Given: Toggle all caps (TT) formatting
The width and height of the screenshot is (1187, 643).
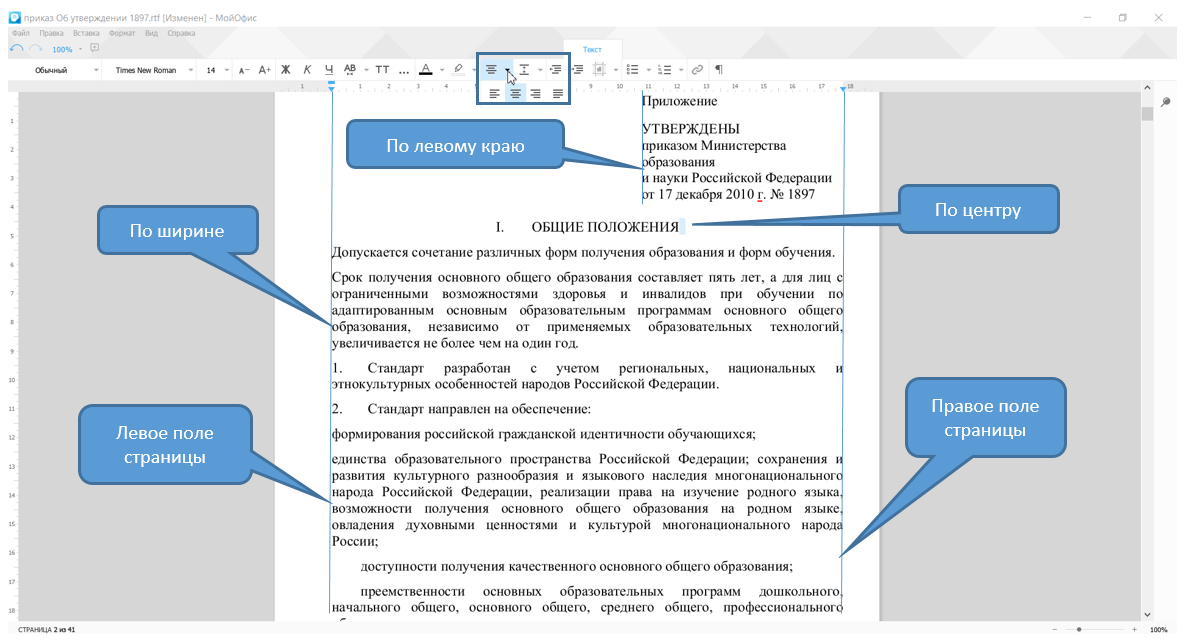Looking at the screenshot, I should pos(382,70).
